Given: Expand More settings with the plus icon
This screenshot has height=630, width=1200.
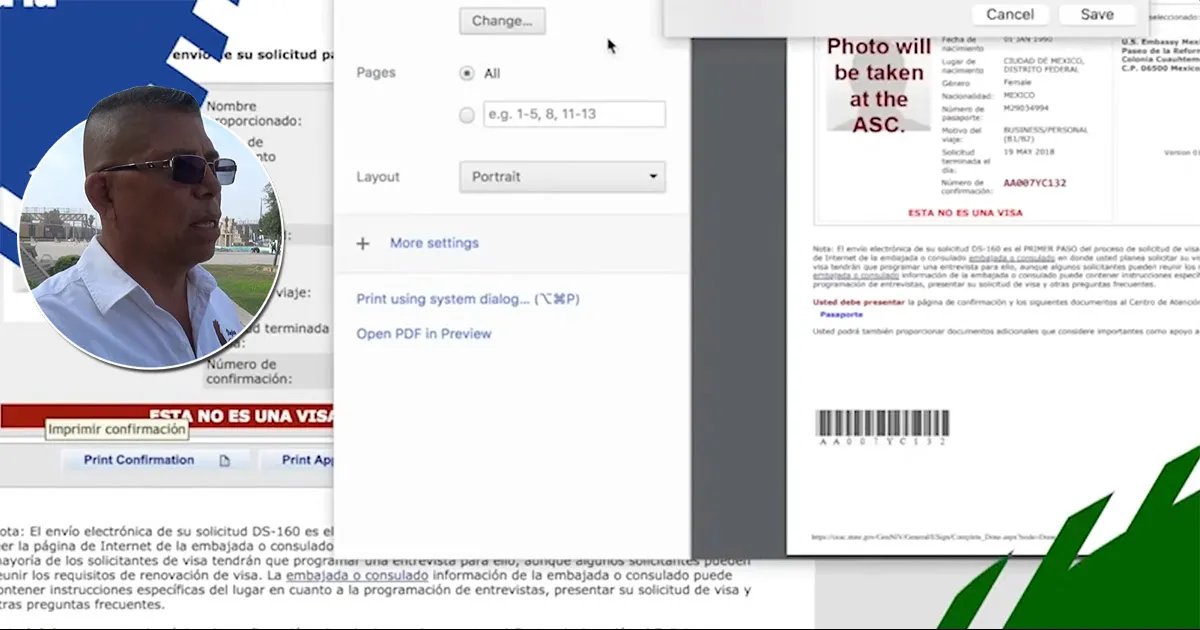Looking at the screenshot, I should coord(363,243).
